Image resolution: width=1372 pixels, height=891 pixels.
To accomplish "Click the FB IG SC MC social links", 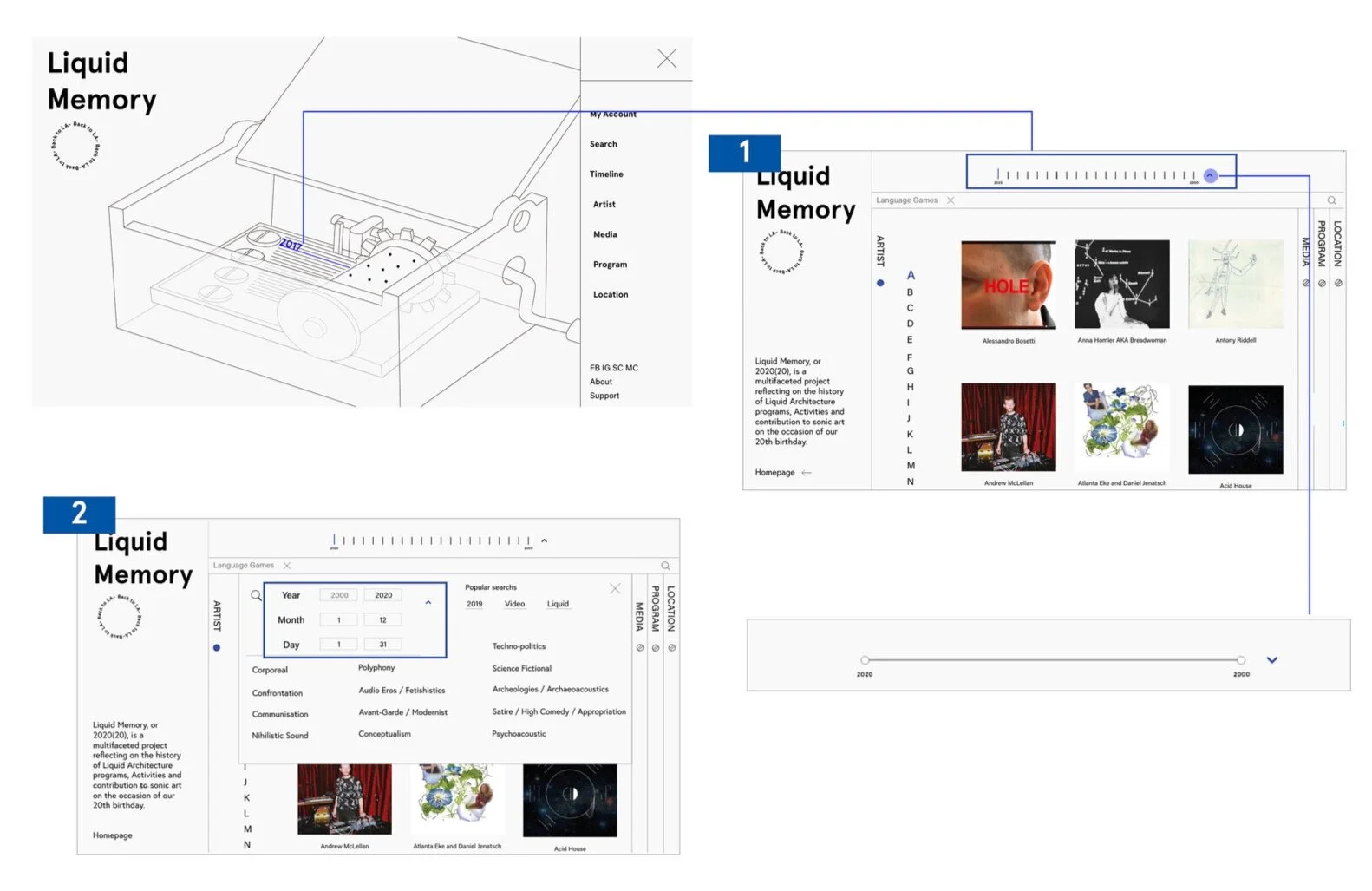I will click(x=614, y=368).
